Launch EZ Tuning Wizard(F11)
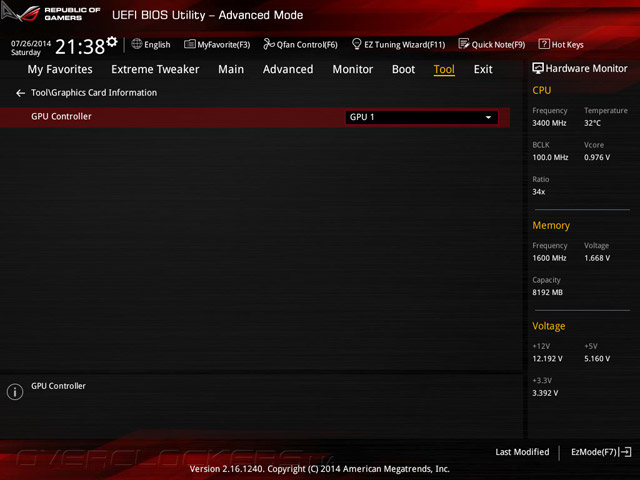This screenshot has width=640, height=480. pos(398,44)
